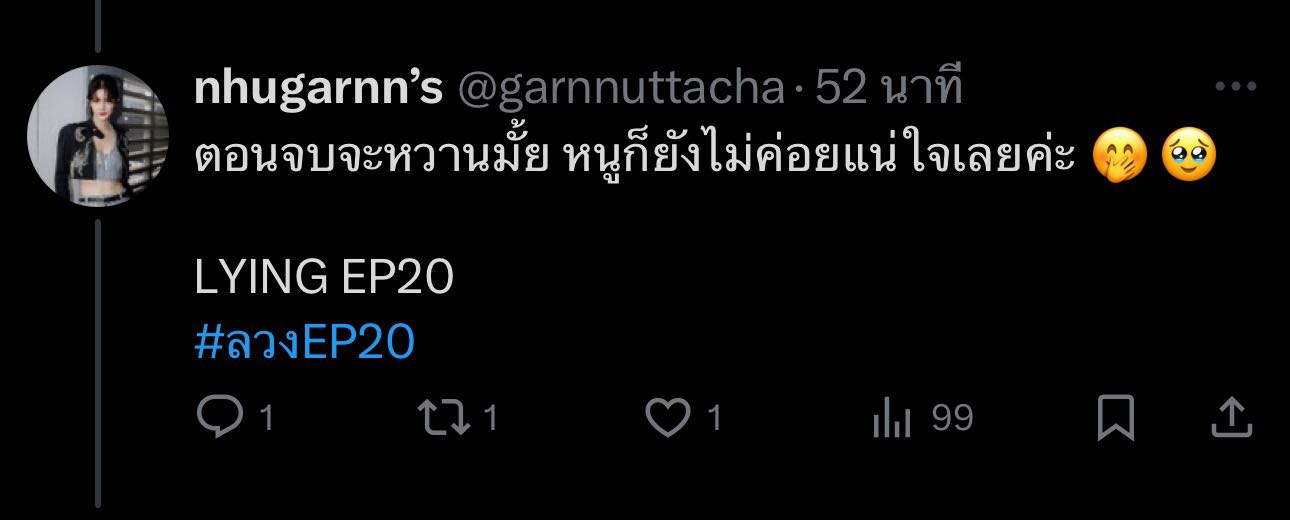
Task: Select the LYING EP20 text line
Action: click(x=324, y=278)
